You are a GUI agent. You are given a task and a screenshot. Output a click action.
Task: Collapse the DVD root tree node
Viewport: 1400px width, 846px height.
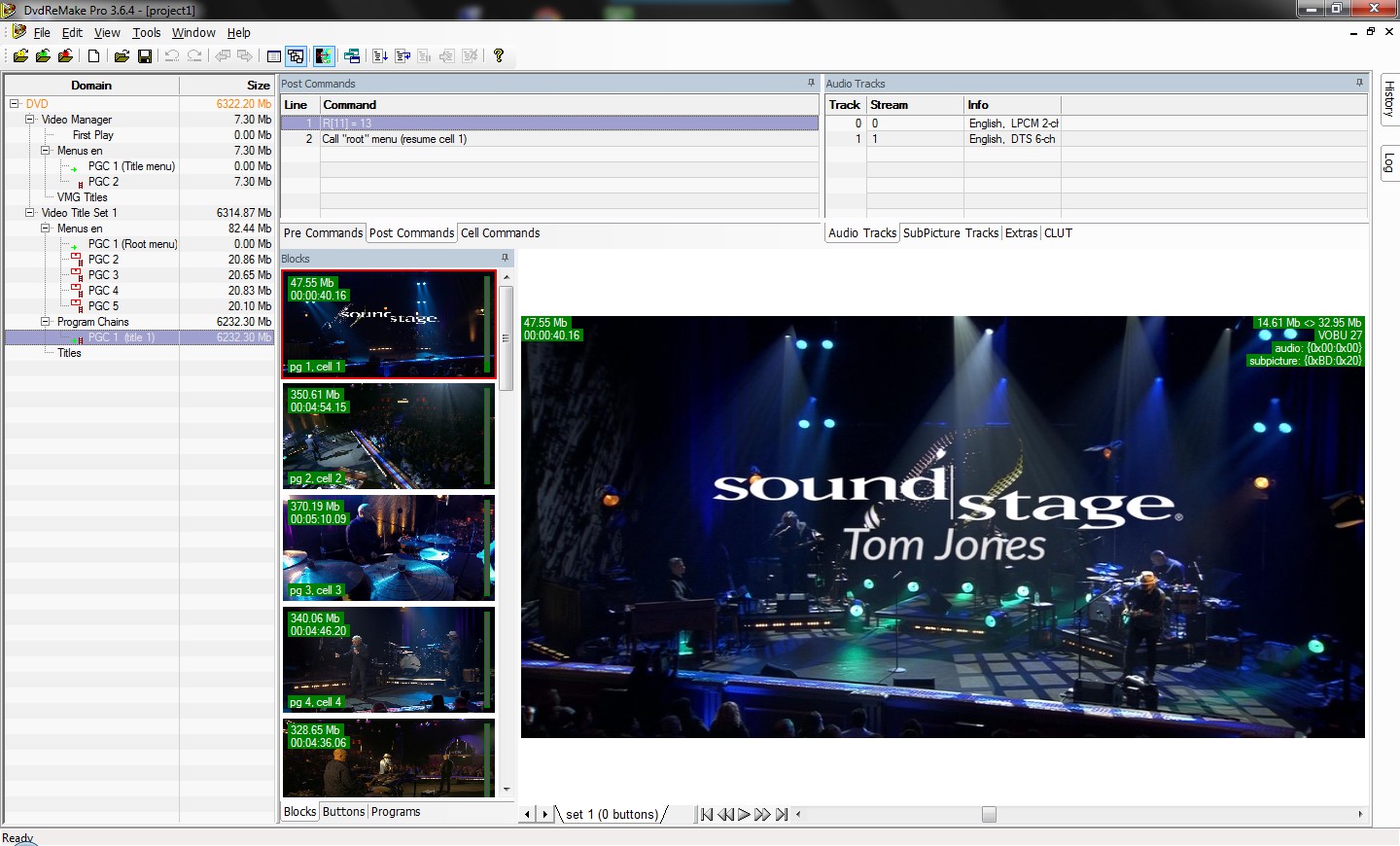15,104
